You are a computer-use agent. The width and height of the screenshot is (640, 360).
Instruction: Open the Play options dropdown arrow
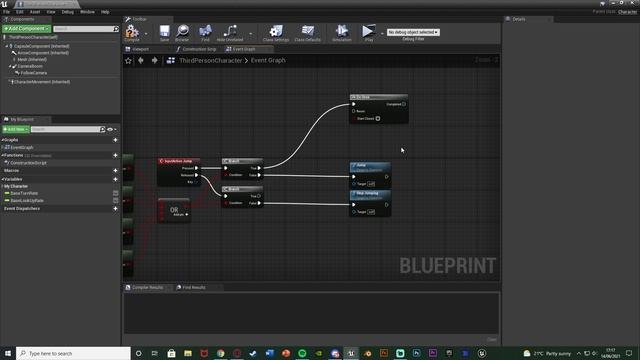point(382,34)
